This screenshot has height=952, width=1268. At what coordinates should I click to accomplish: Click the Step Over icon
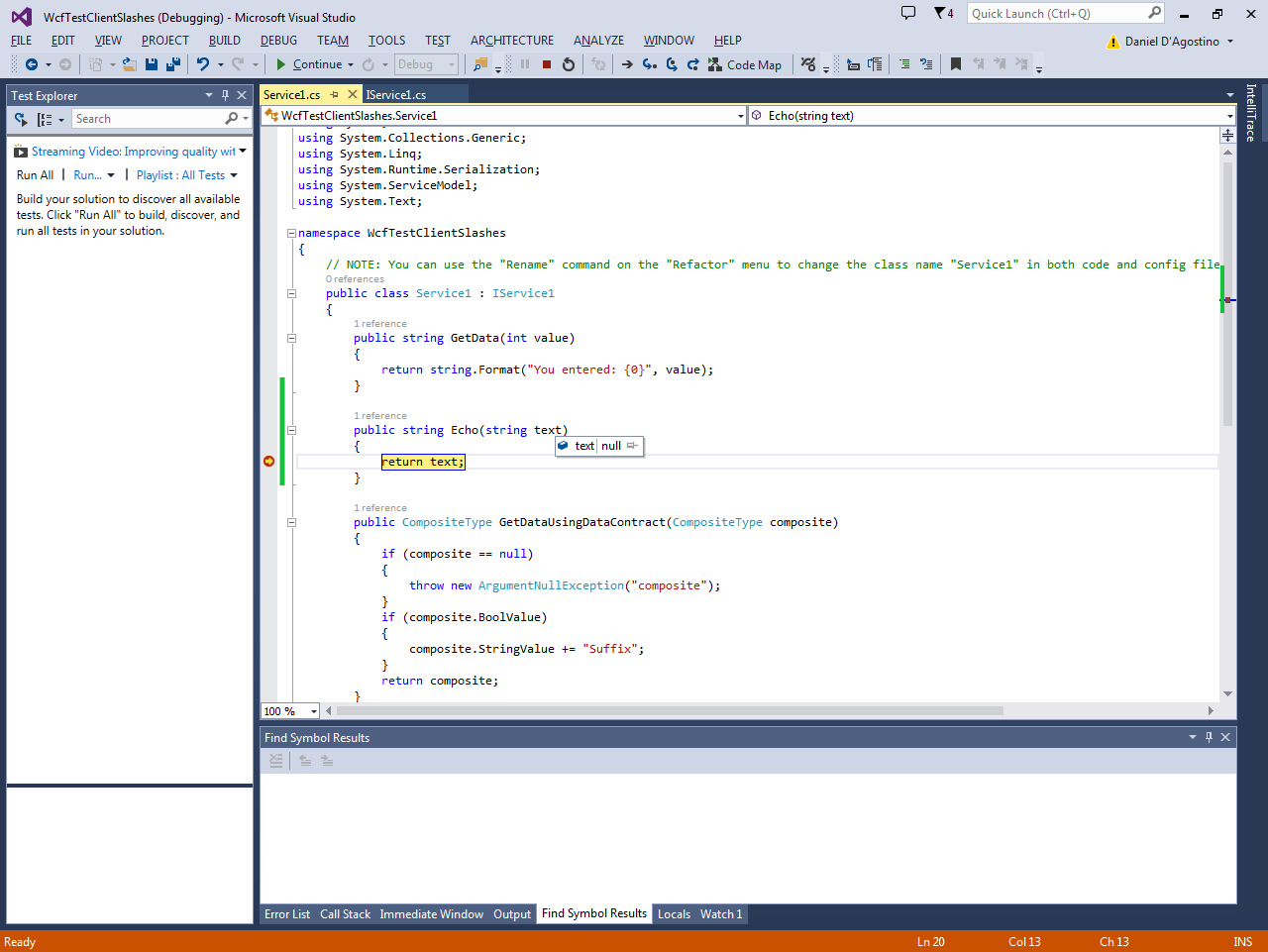tap(672, 64)
